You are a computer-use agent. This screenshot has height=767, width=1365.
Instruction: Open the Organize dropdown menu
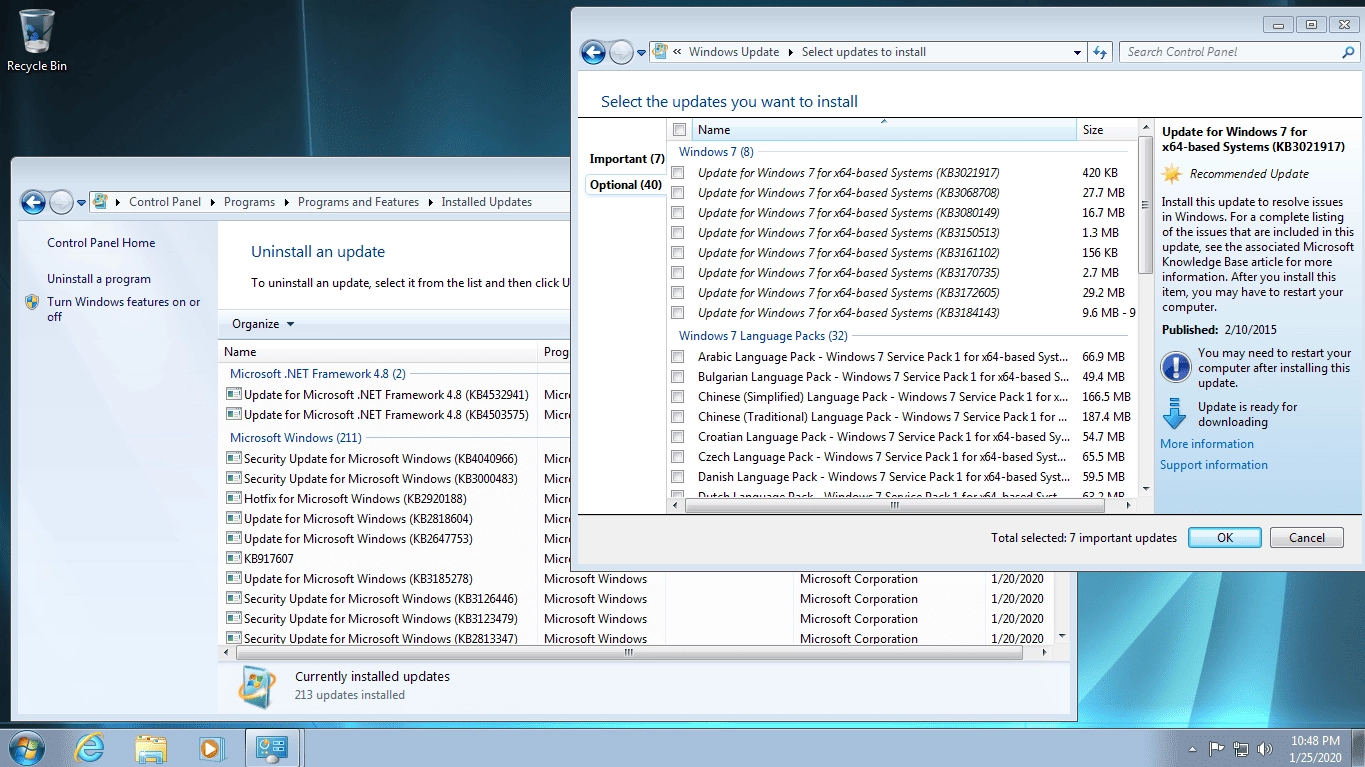point(263,324)
